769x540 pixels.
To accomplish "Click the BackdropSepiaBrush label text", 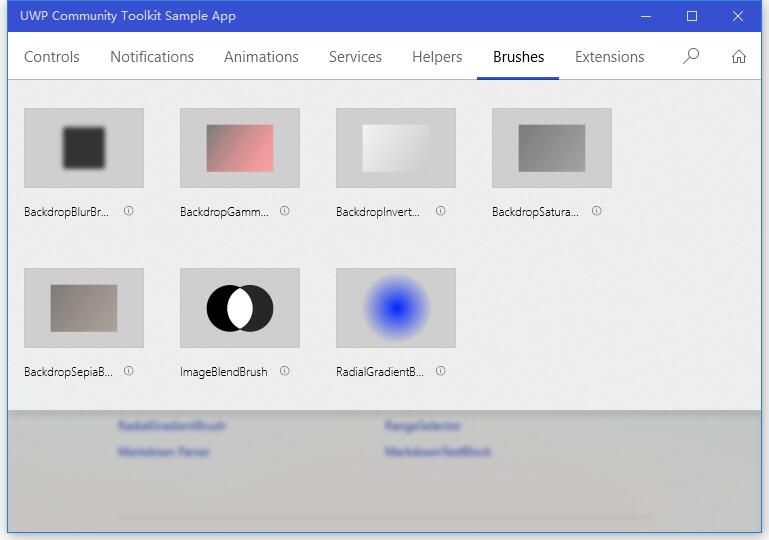I will click(68, 372).
